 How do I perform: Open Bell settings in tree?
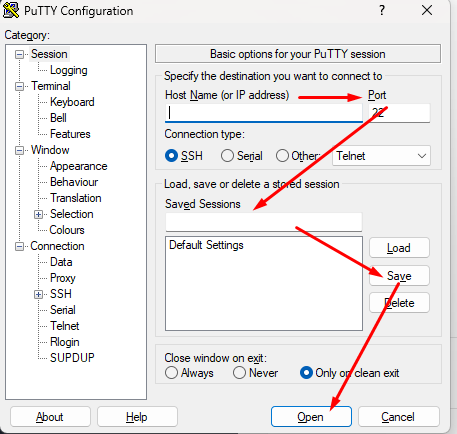58,118
